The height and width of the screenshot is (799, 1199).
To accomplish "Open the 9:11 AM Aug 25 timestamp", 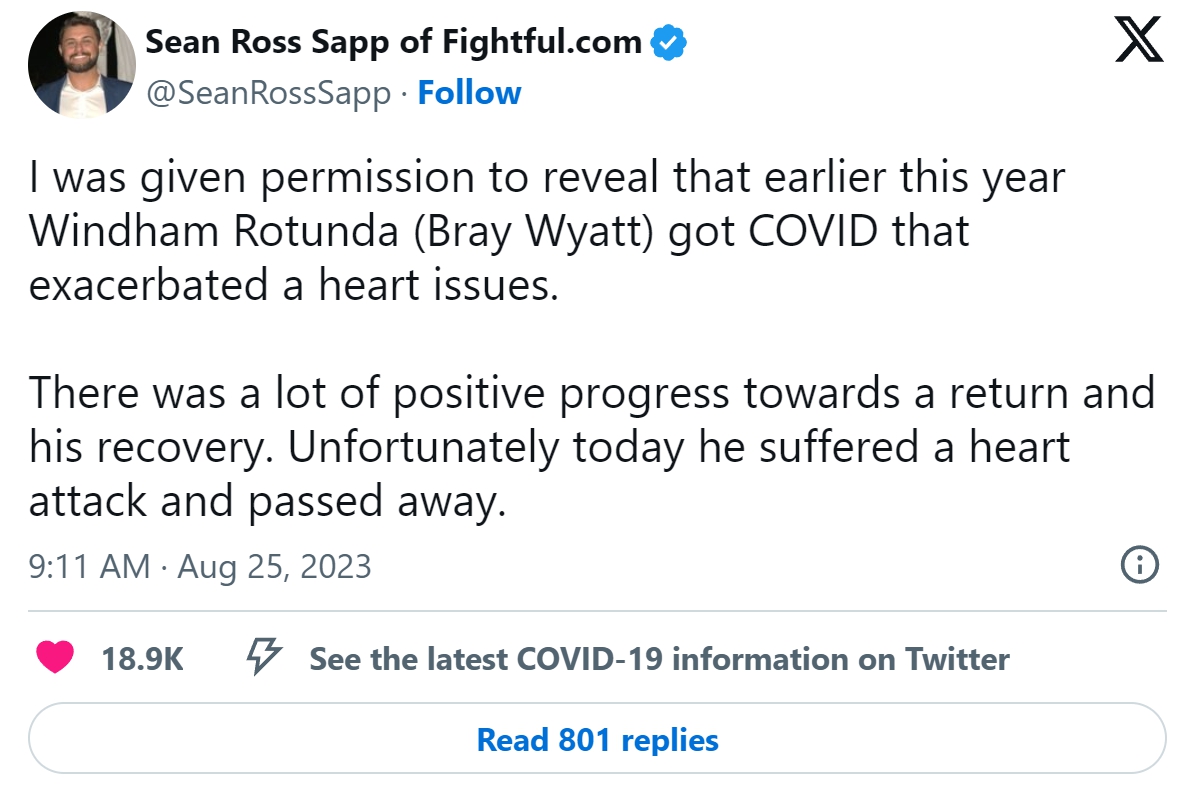I will (x=200, y=567).
